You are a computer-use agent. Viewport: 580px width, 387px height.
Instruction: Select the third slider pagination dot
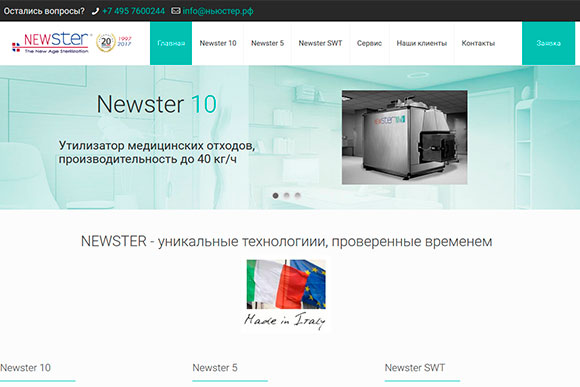coord(297,196)
